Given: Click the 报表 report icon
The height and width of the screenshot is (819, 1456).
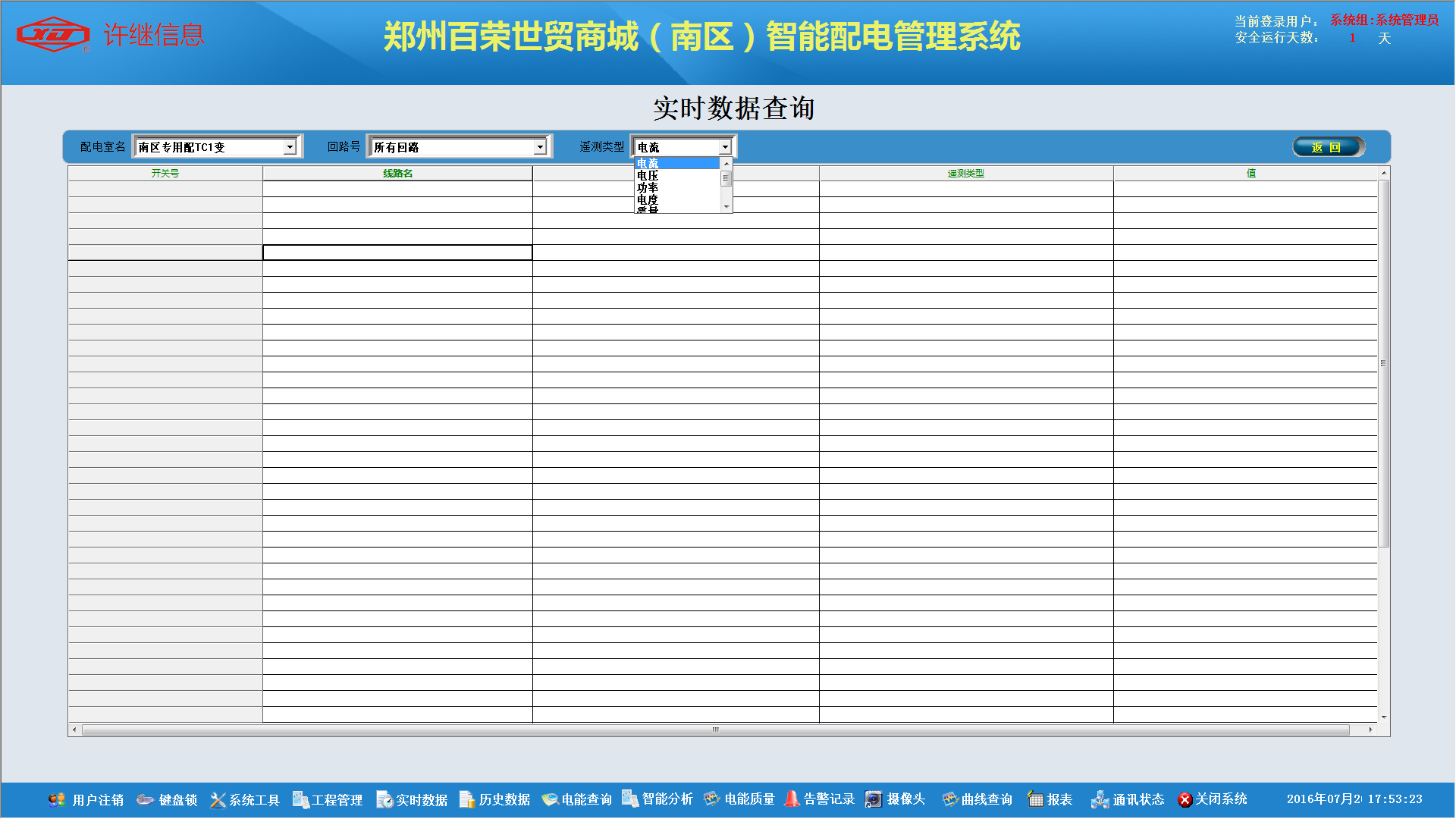Looking at the screenshot, I should pyautogui.click(x=1035, y=799).
